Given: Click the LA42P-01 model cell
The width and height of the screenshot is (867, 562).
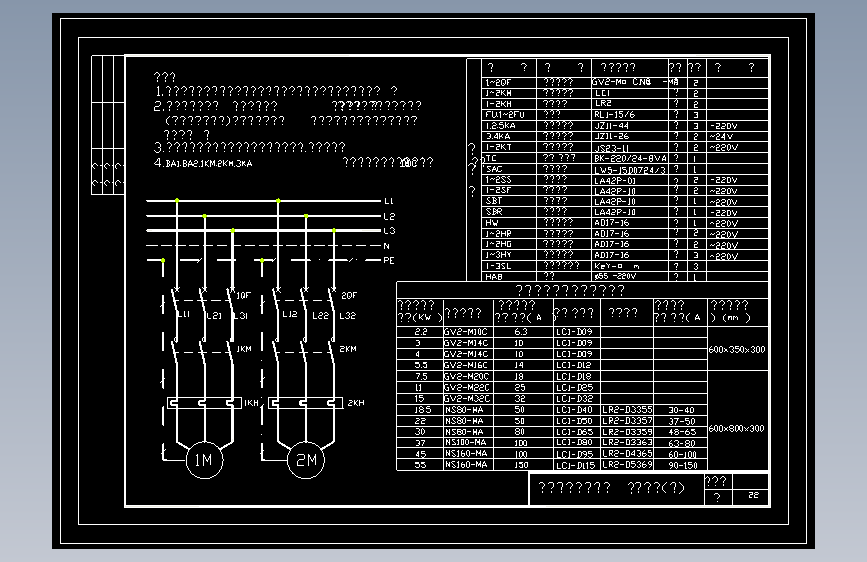Looking at the screenshot, I should (x=615, y=180).
